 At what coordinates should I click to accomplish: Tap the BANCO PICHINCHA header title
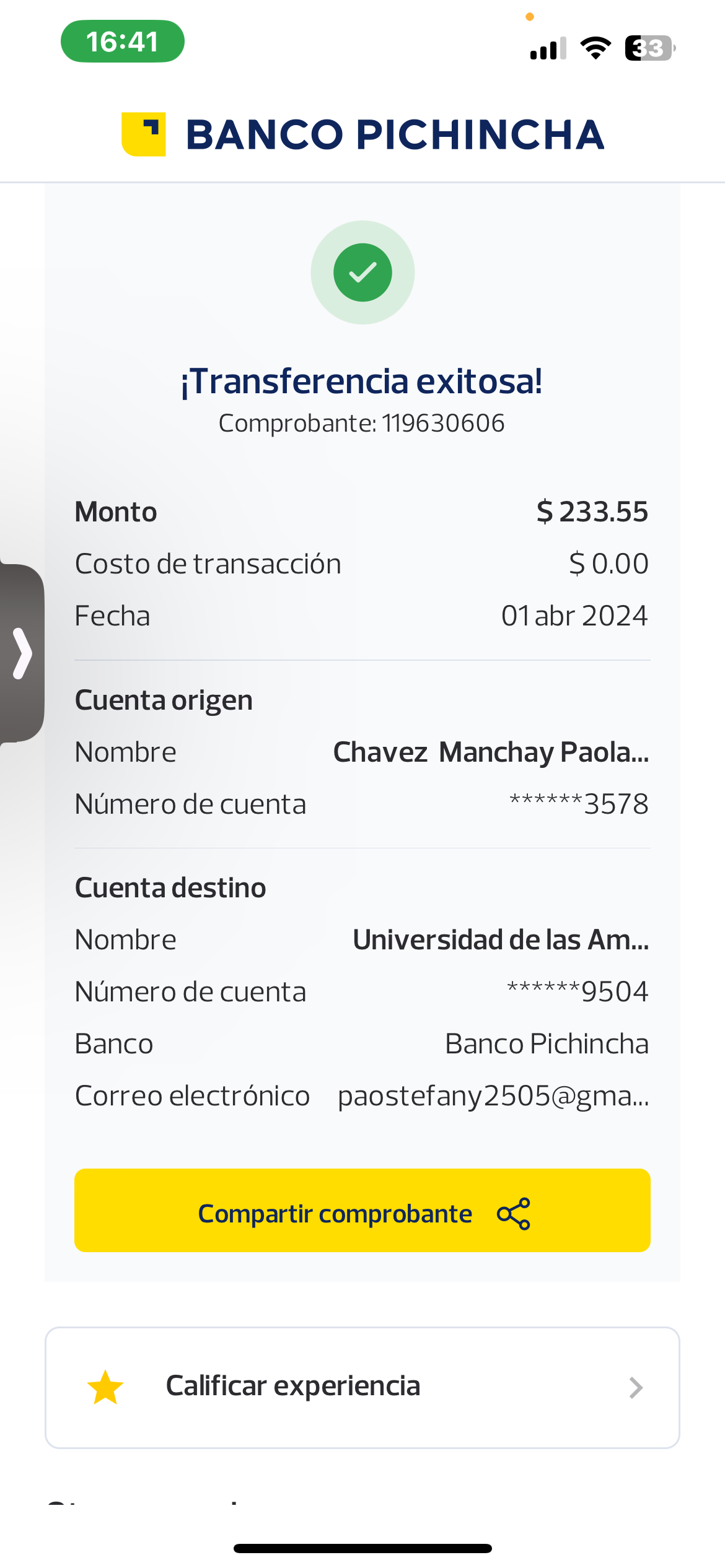point(395,134)
